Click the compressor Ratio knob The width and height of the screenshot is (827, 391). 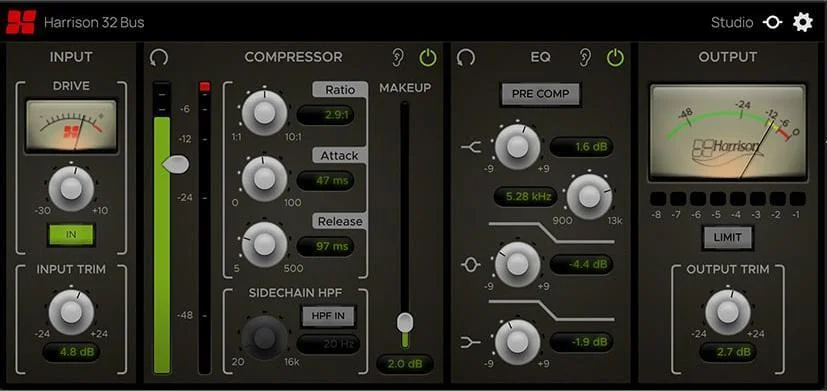pyautogui.click(x=265, y=112)
